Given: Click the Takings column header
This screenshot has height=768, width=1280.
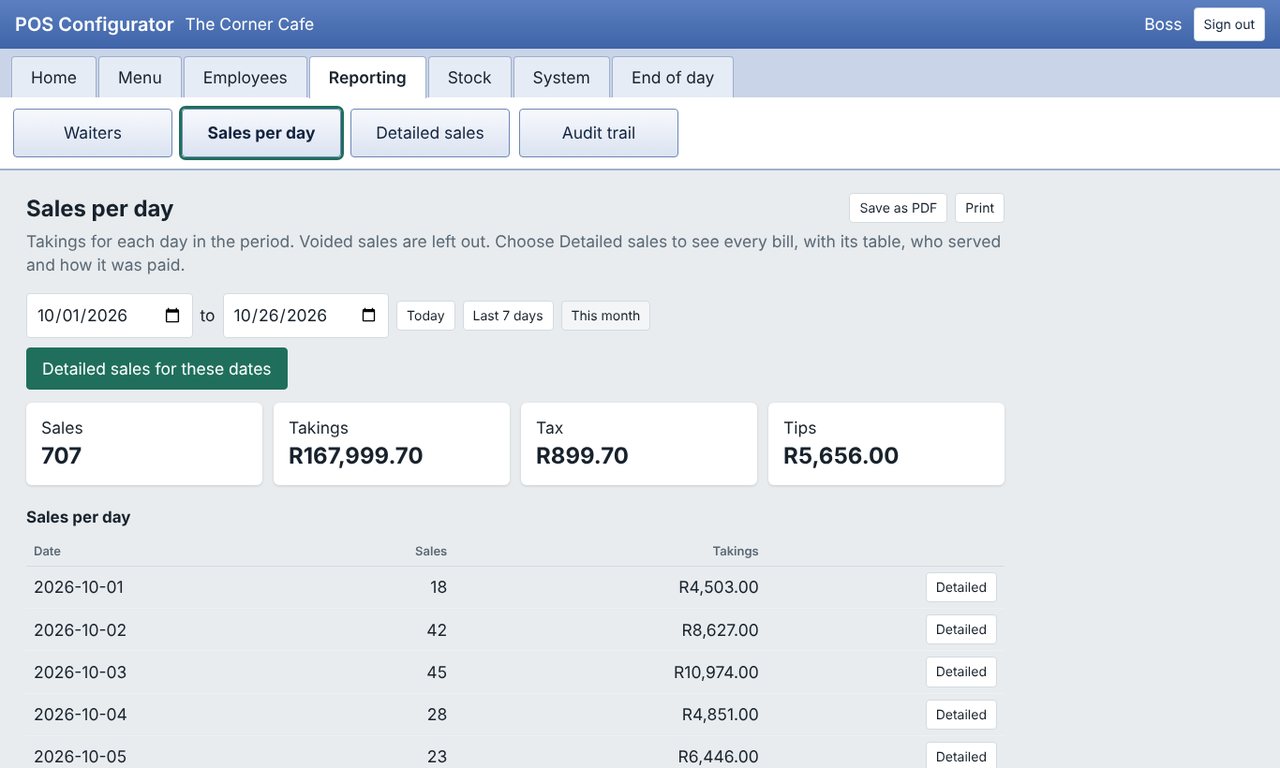Looking at the screenshot, I should click(735, 551).
